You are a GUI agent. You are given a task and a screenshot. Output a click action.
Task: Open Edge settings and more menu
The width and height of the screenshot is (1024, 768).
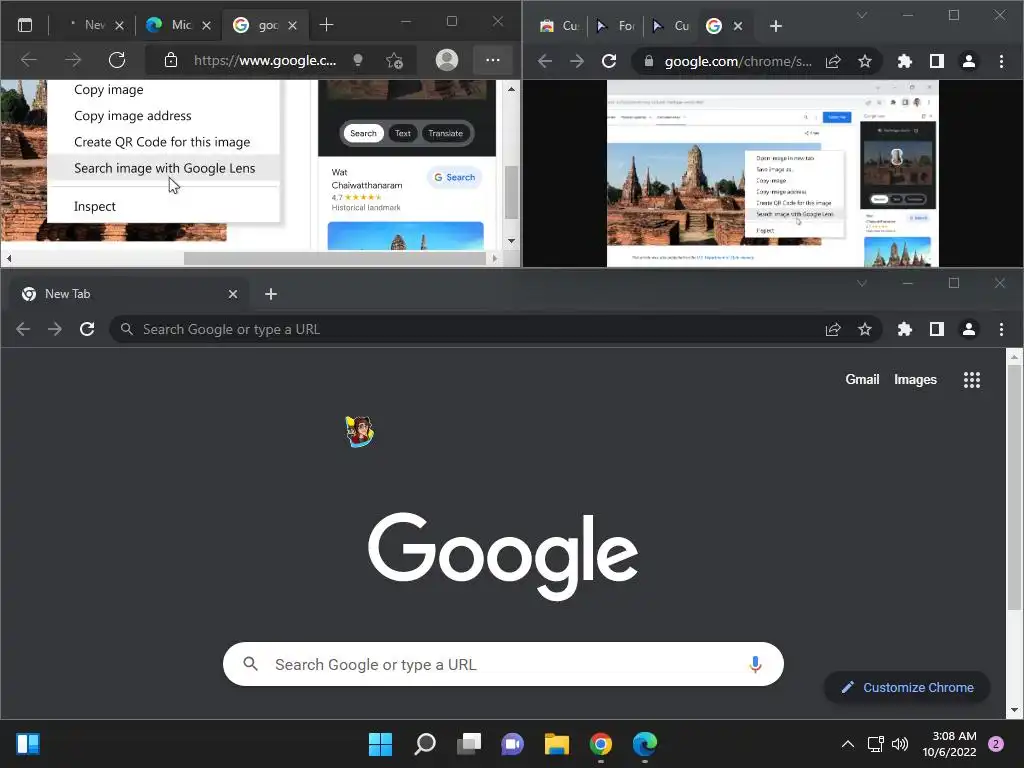pyautogui.click(x=492, y=60)
